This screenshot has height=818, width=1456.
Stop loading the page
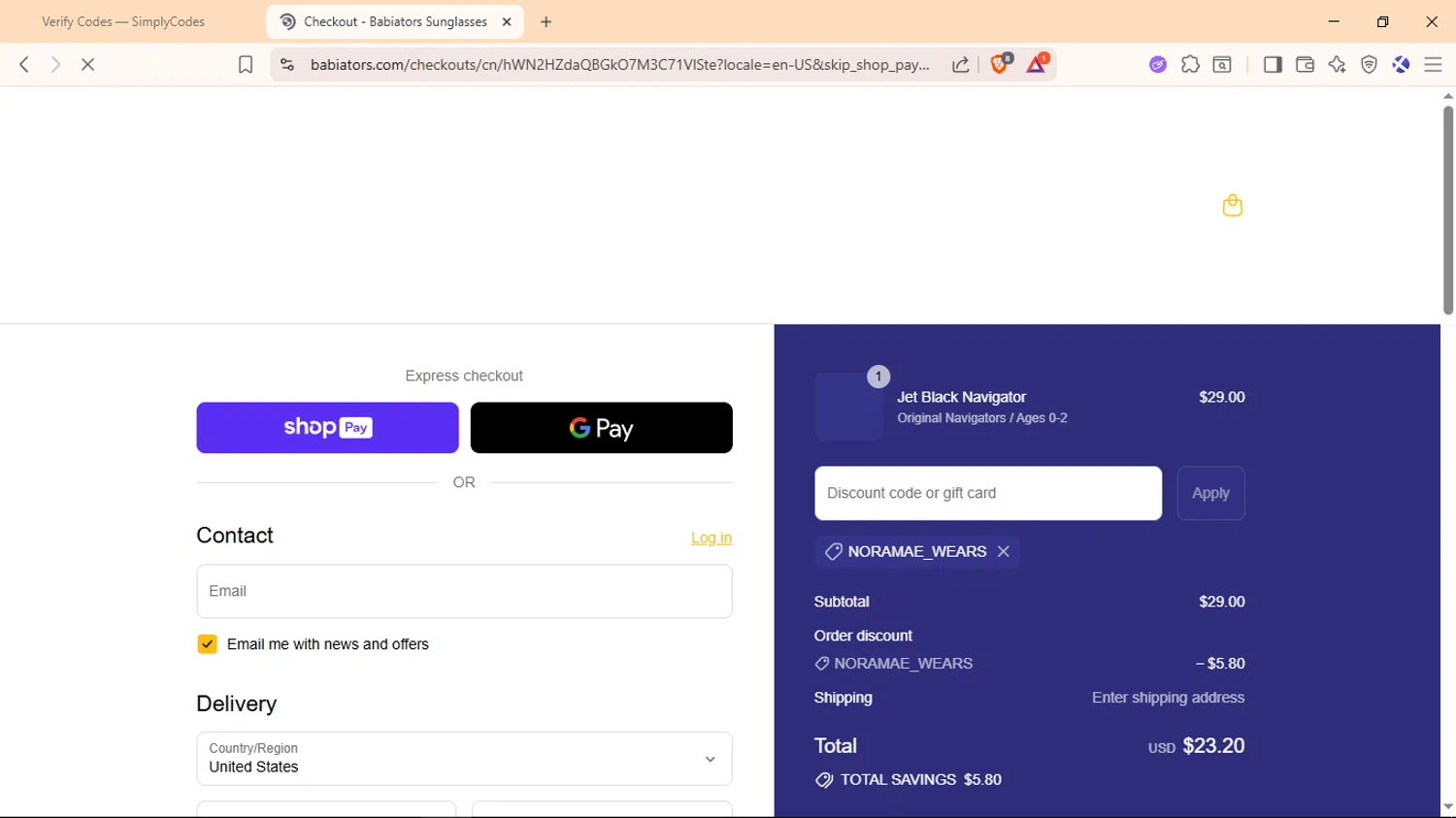(87, 64)
